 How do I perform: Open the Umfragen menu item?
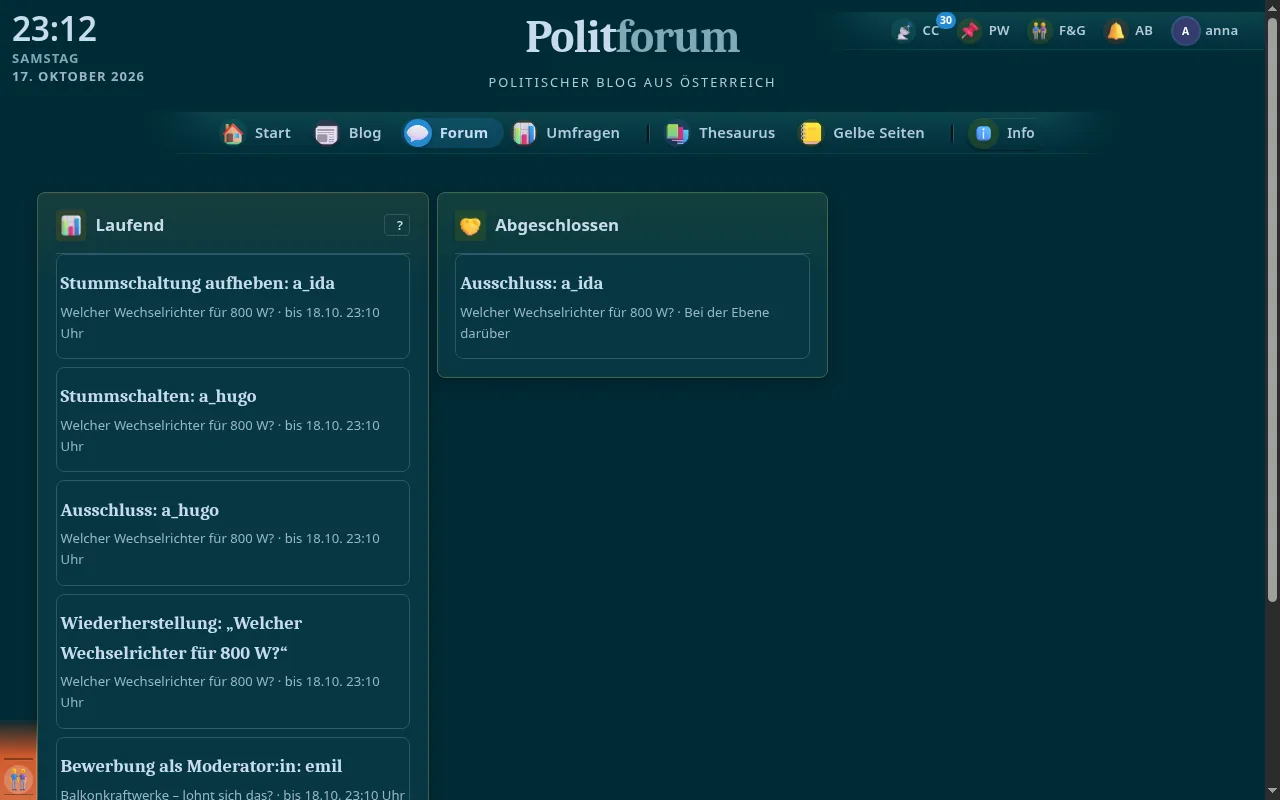click(x=567, y=133)
